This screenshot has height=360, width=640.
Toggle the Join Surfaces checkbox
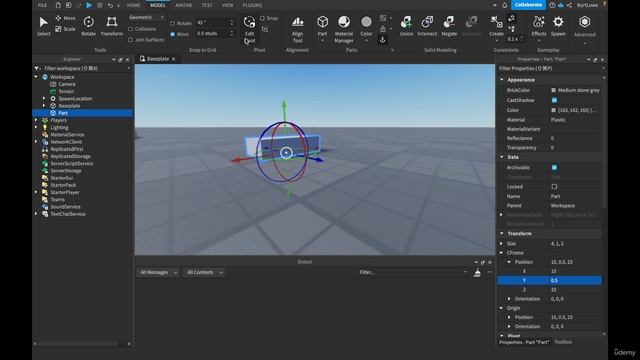pyautogui.click(x=131, y=40)
